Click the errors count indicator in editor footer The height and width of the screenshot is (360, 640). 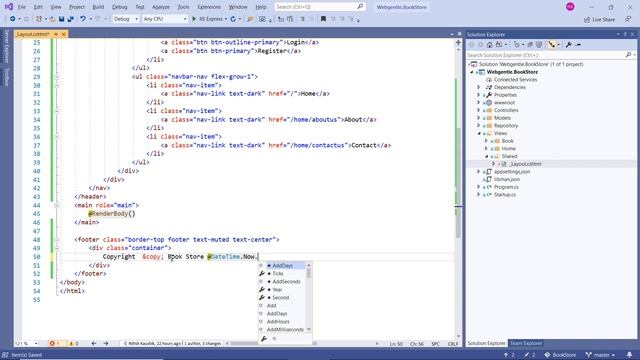(x=55, y=344)
